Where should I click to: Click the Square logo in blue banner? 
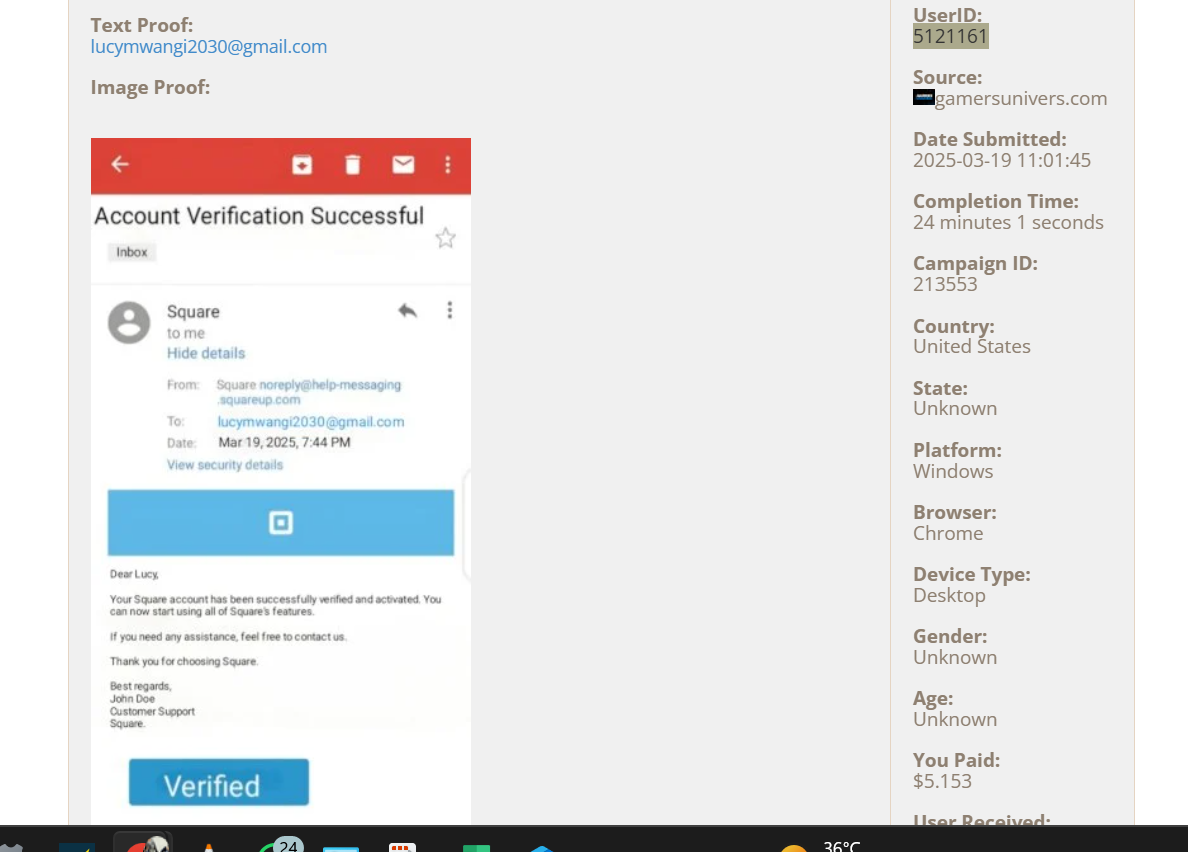(281, 523)
